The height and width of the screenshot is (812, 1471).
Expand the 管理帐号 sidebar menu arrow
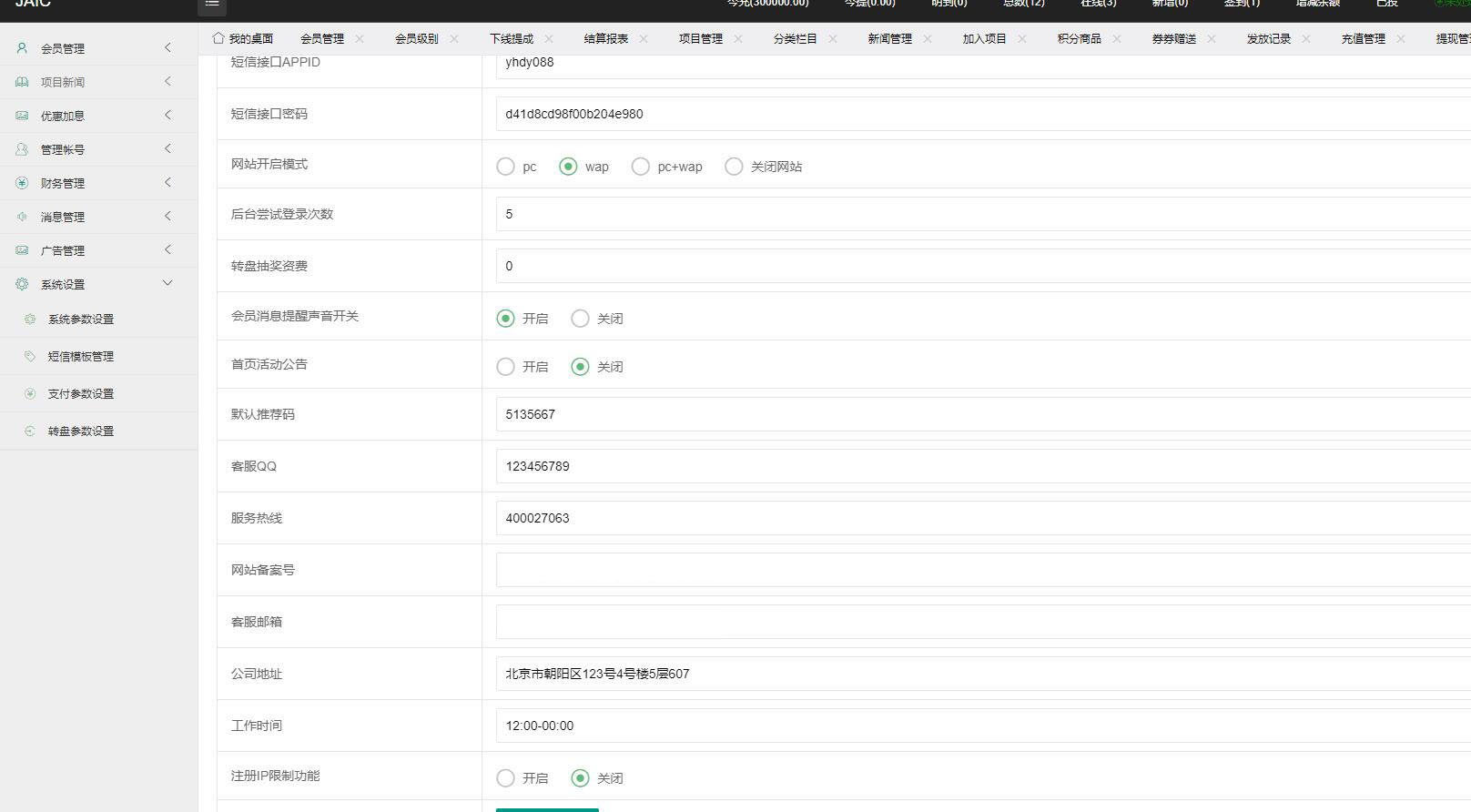click(167, 148)
